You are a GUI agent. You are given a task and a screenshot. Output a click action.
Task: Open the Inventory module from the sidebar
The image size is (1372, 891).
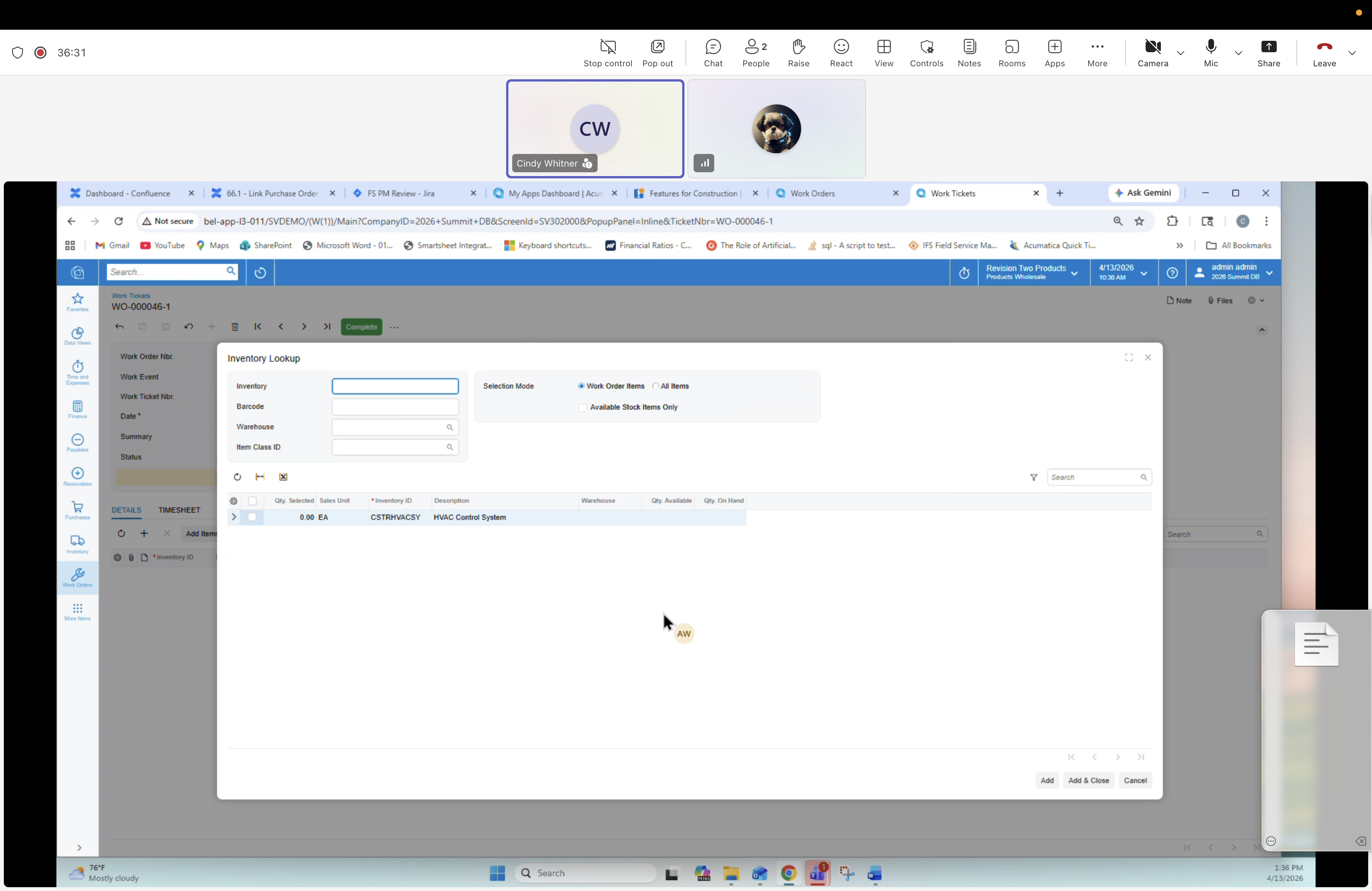(77, 544)
